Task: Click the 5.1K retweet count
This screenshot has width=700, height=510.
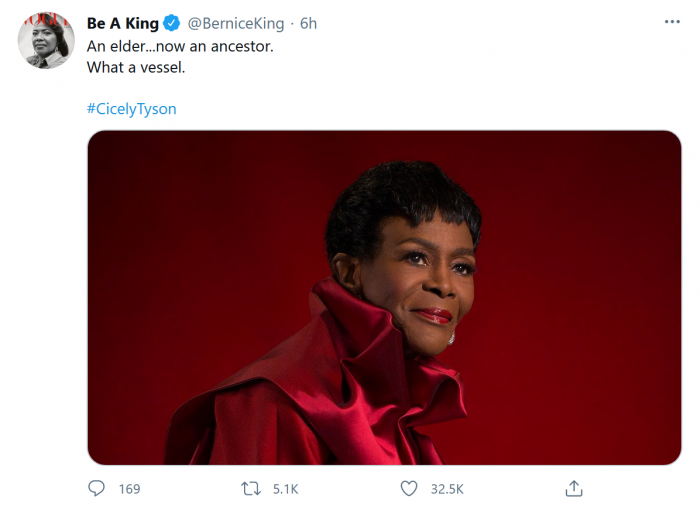Action: 285,489
